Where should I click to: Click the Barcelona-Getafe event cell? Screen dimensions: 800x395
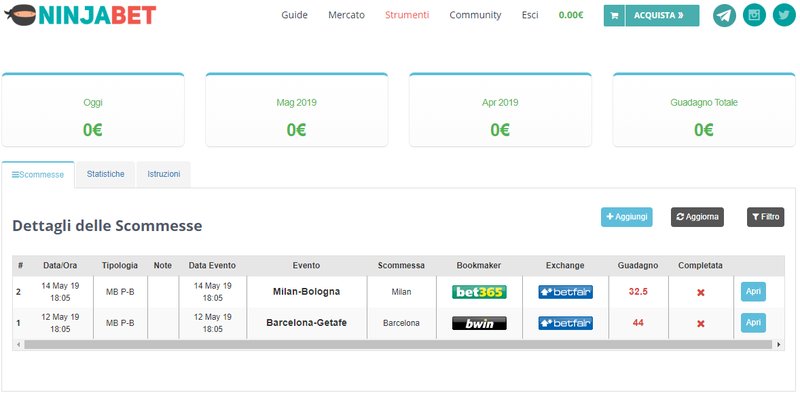point(307,323)
